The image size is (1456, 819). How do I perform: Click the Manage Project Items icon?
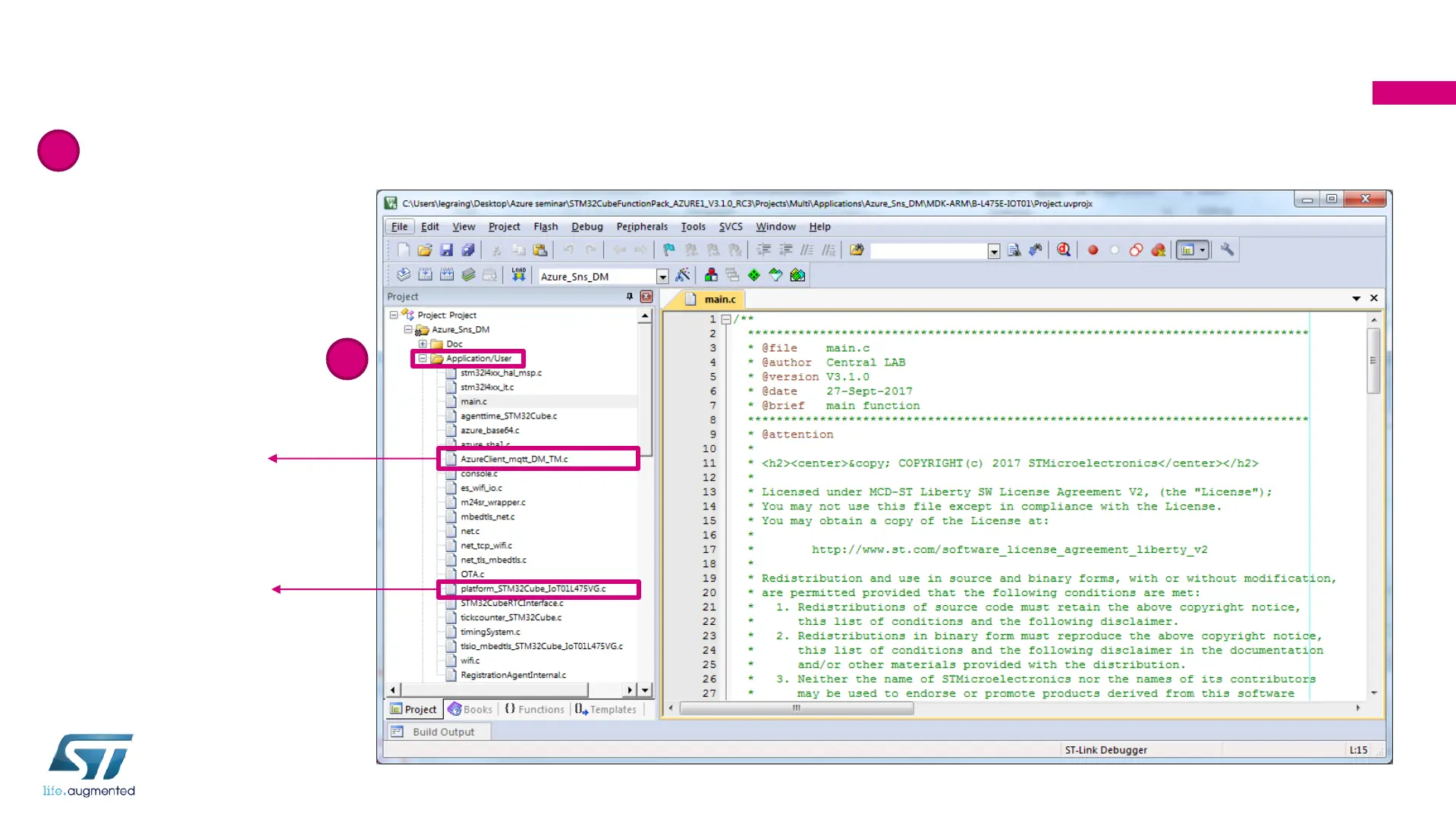[711, 275]
